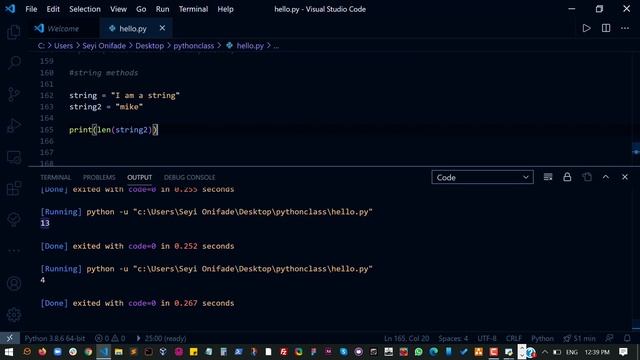Open the Accounts icon in the activity bar

click(x=14, y=283)
